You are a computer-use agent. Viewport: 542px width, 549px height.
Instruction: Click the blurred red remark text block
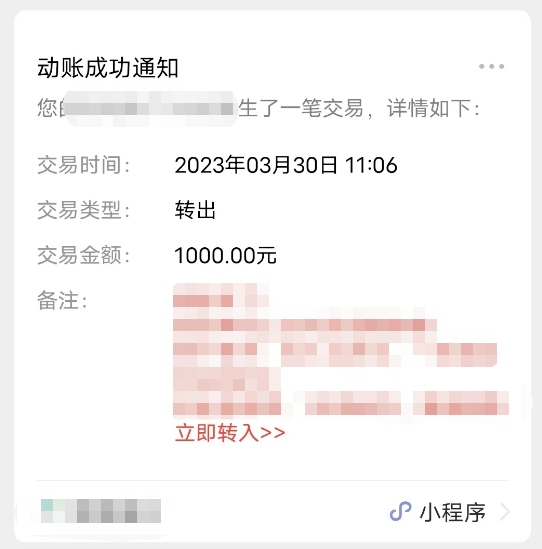click(x=341, y=350)
